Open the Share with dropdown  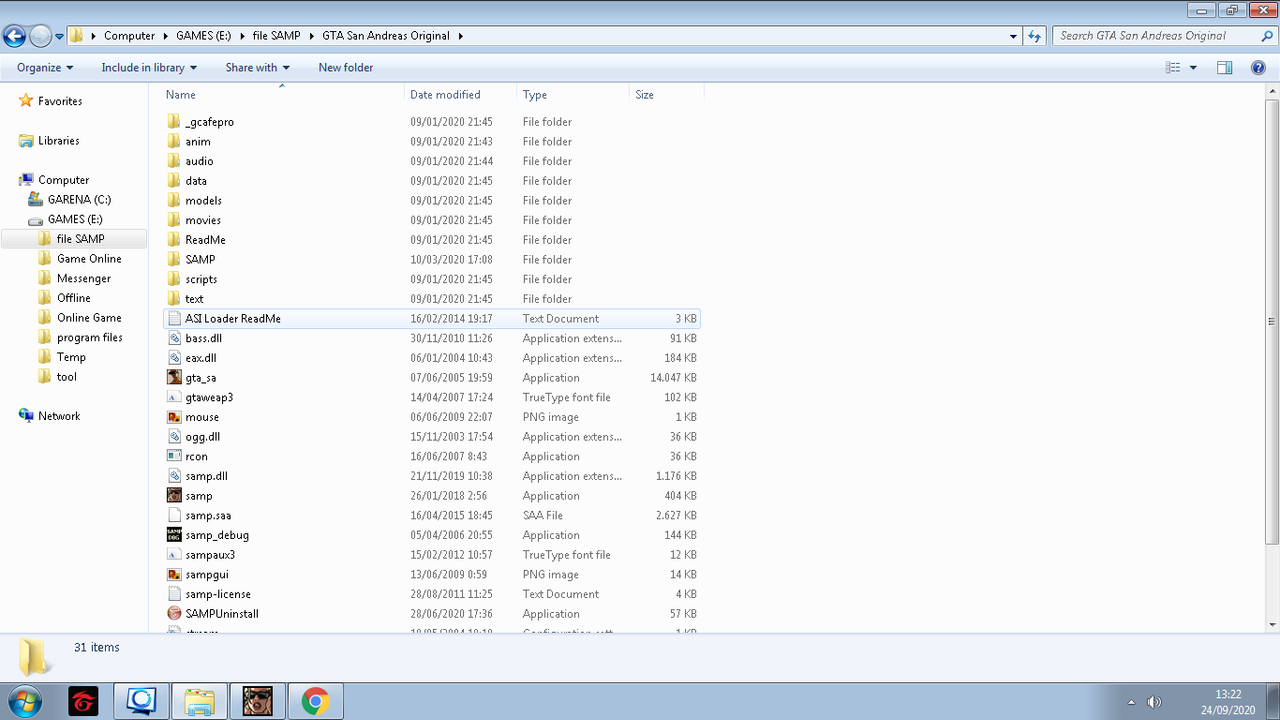coord(257,68)
